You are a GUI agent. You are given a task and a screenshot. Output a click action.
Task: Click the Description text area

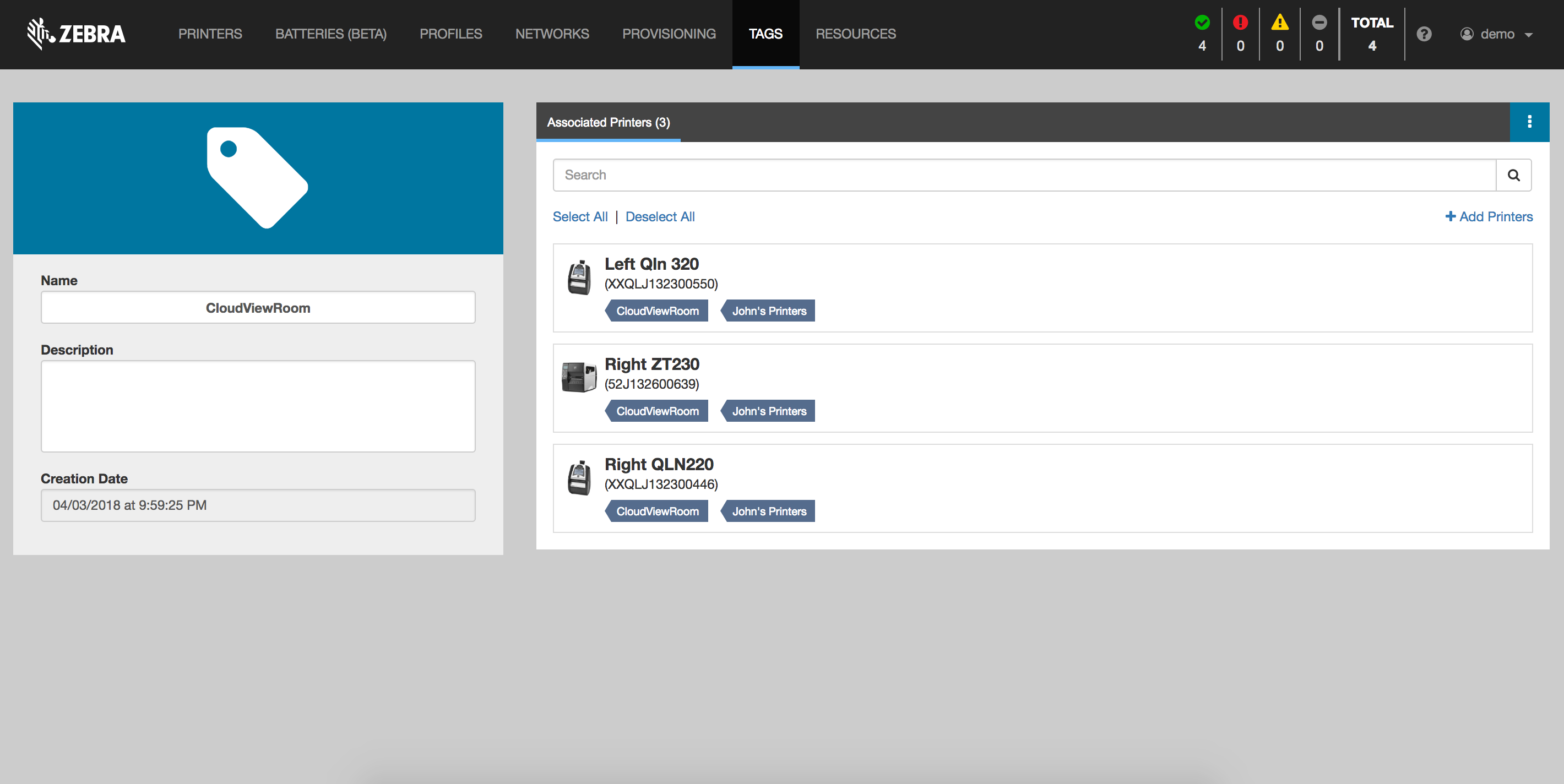pyautogui.click(x=258, y=406)
